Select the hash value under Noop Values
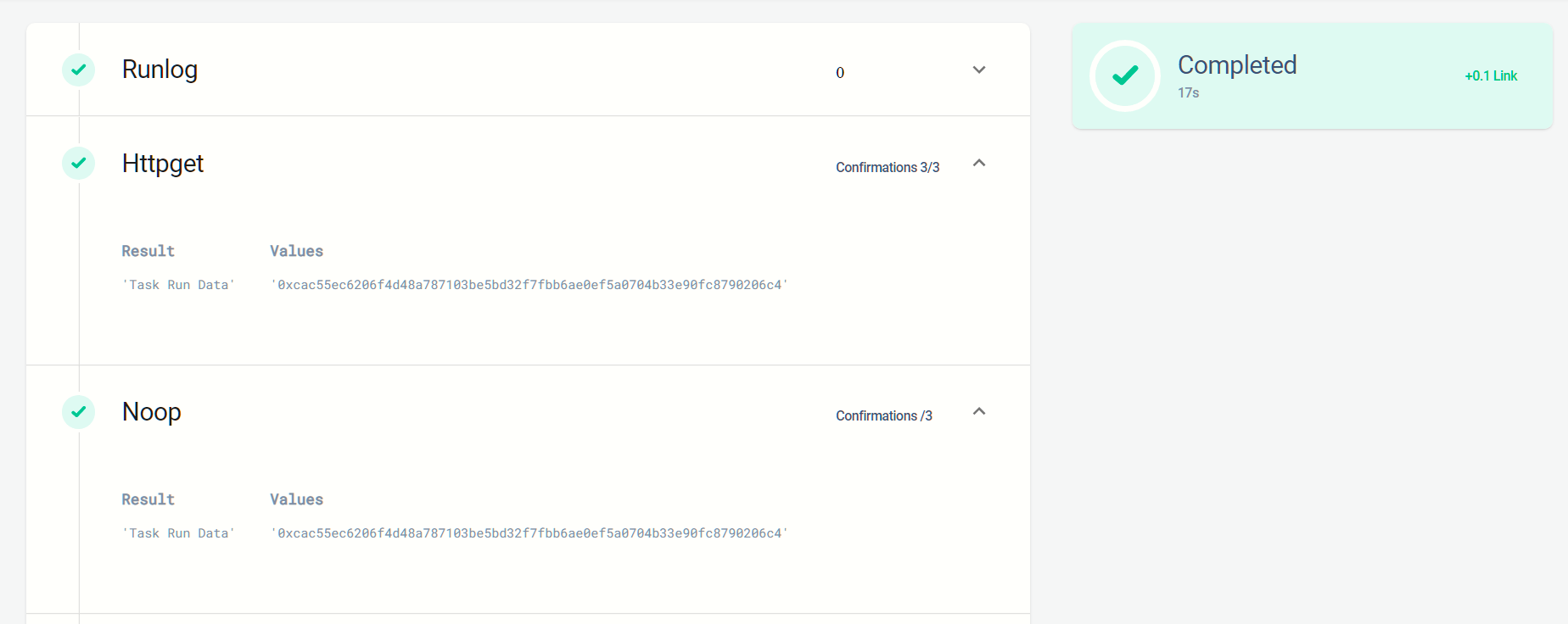Image resolution: width=1568 pixels, height=624 pixels. click(x=529, y=533)
